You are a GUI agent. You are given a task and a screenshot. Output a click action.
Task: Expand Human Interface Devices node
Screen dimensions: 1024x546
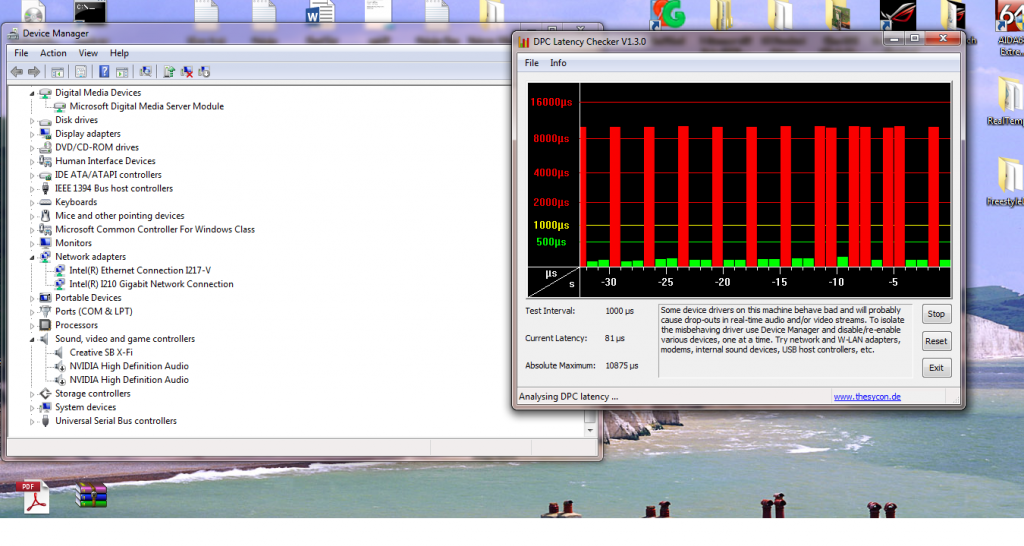click(x=31, y=162)
